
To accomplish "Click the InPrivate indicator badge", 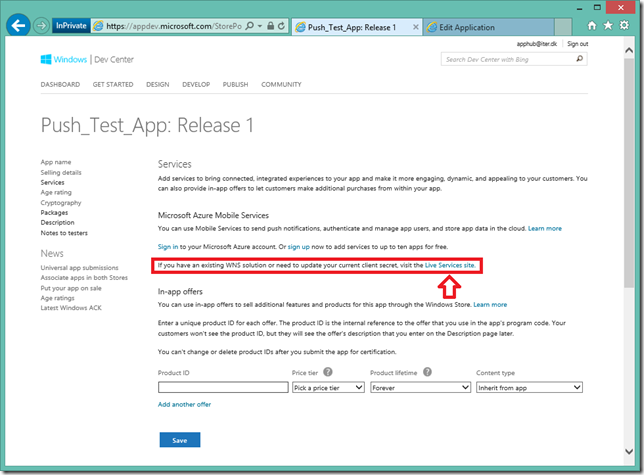I will tap(71, 25).
